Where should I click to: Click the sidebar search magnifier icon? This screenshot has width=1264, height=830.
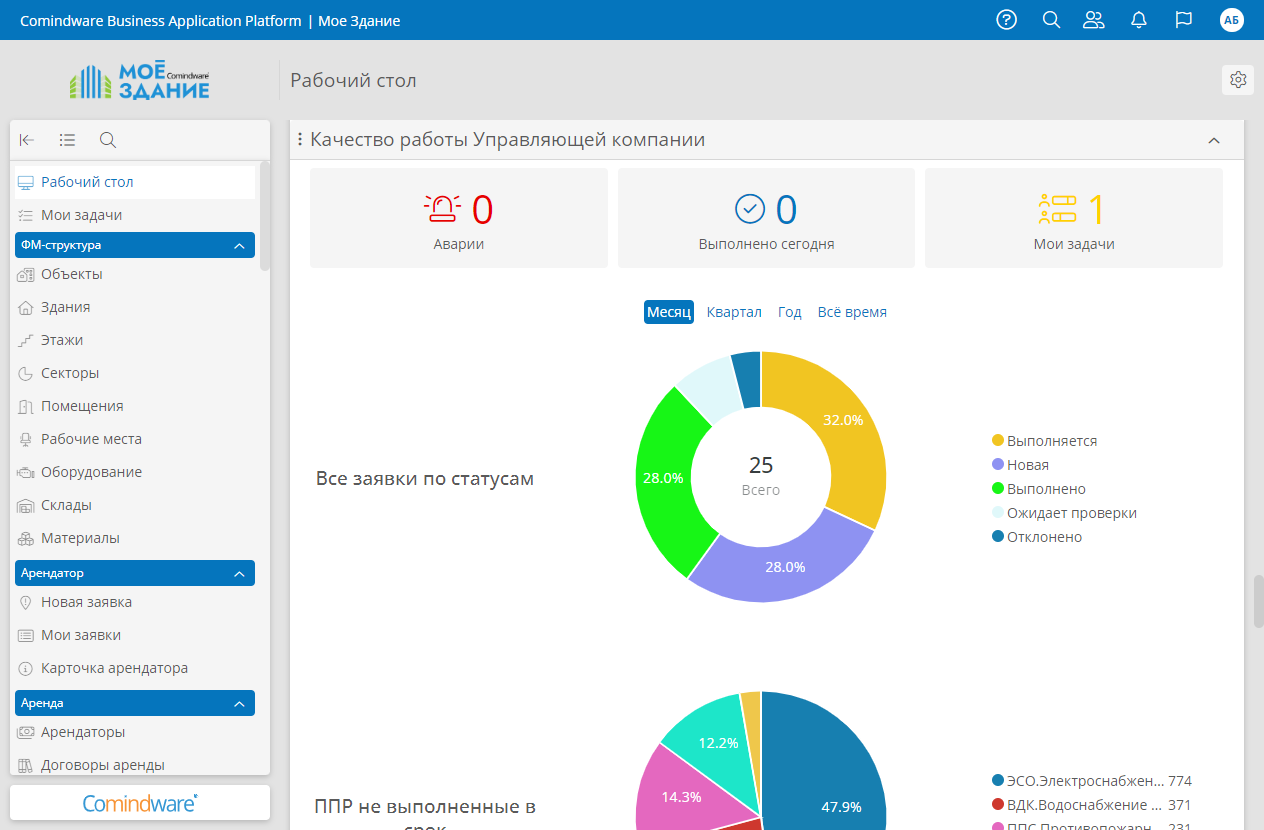108,140
